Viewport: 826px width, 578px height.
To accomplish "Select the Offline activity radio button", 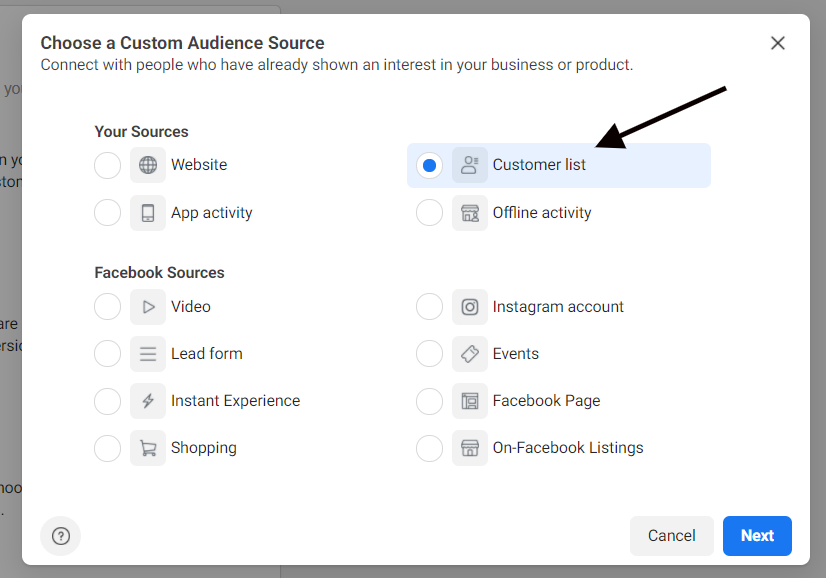I will tap(429, 212).
